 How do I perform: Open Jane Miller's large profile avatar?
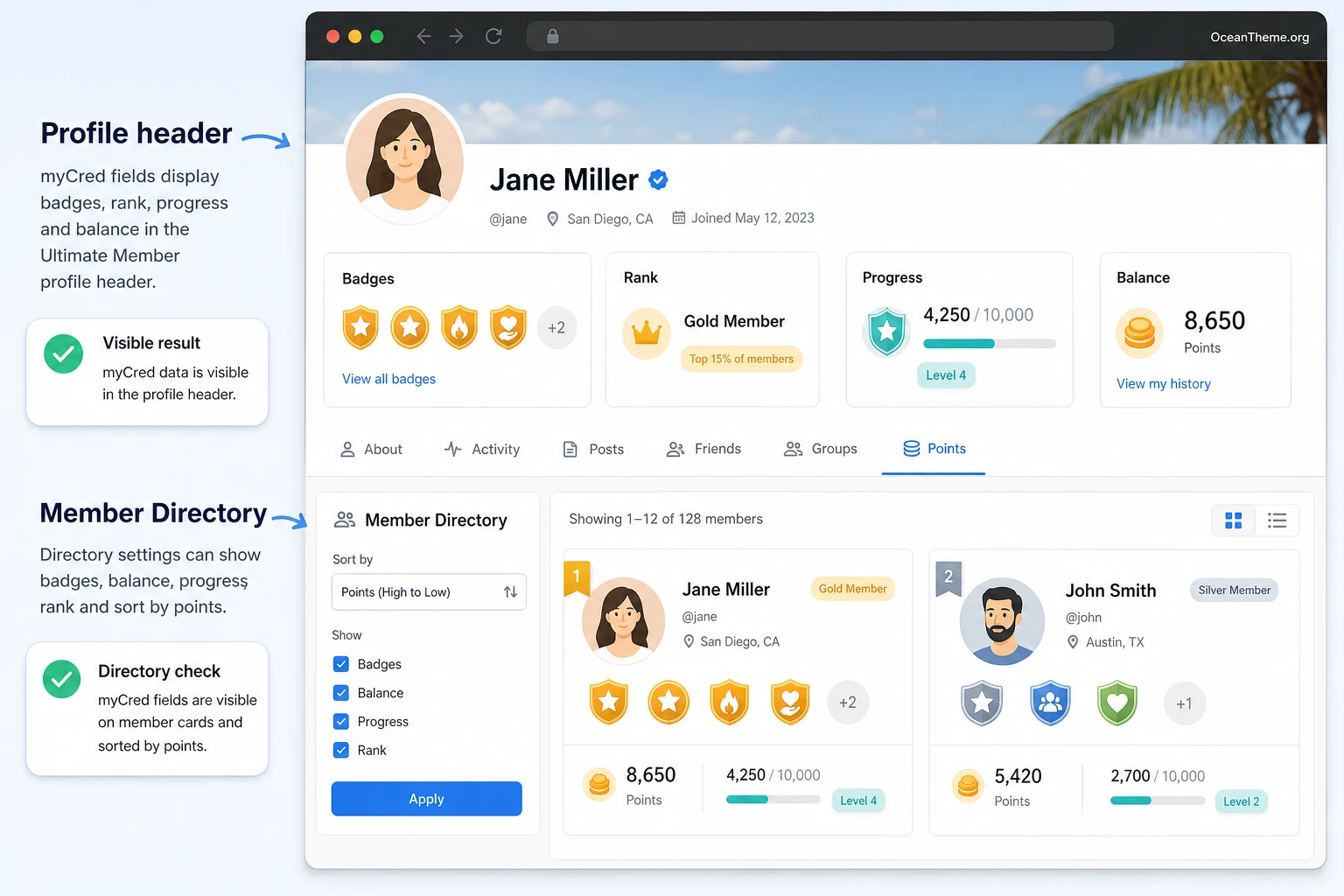pos(405,157)
